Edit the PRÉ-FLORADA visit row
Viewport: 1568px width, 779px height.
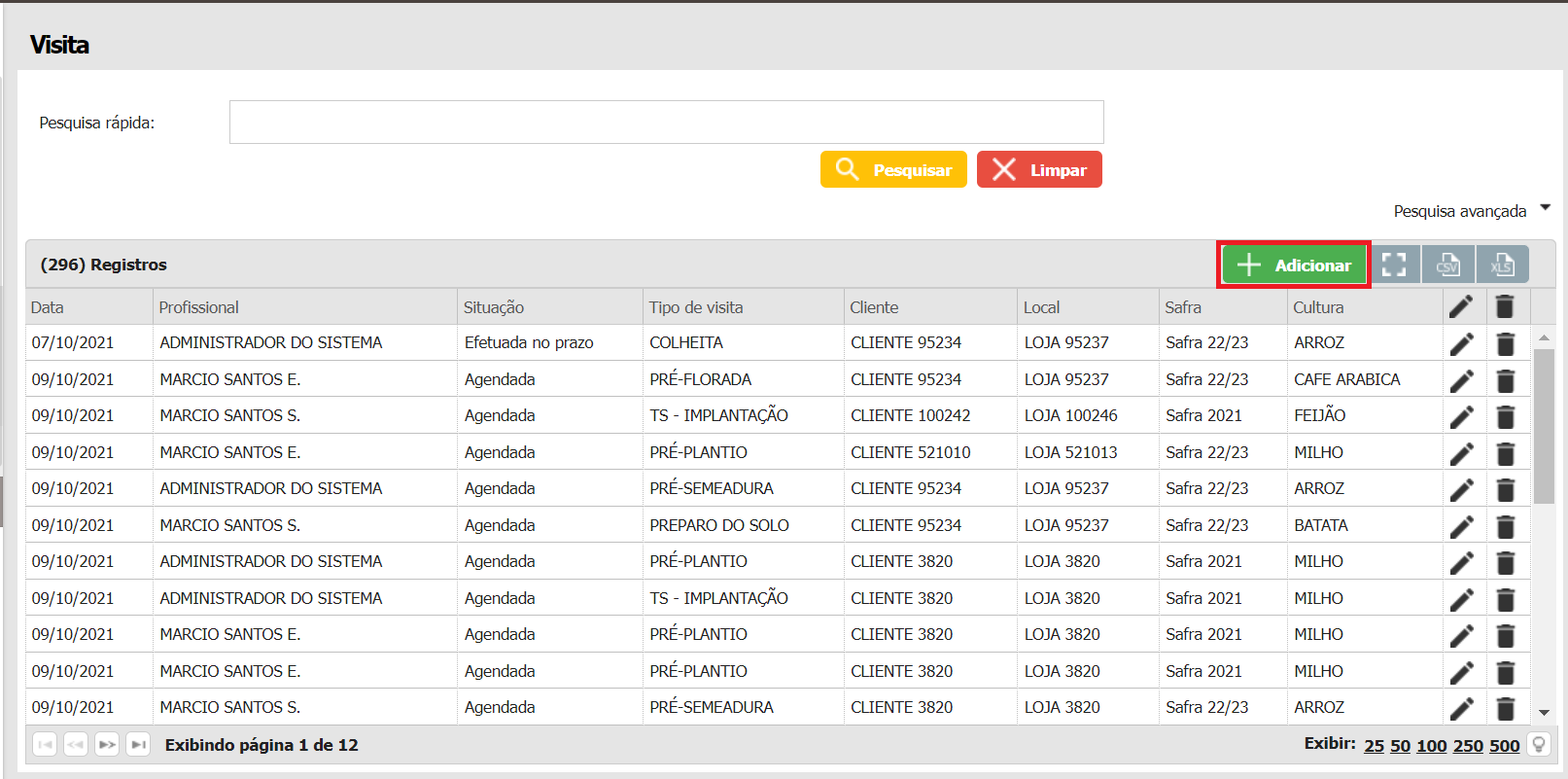[1461, 380]
